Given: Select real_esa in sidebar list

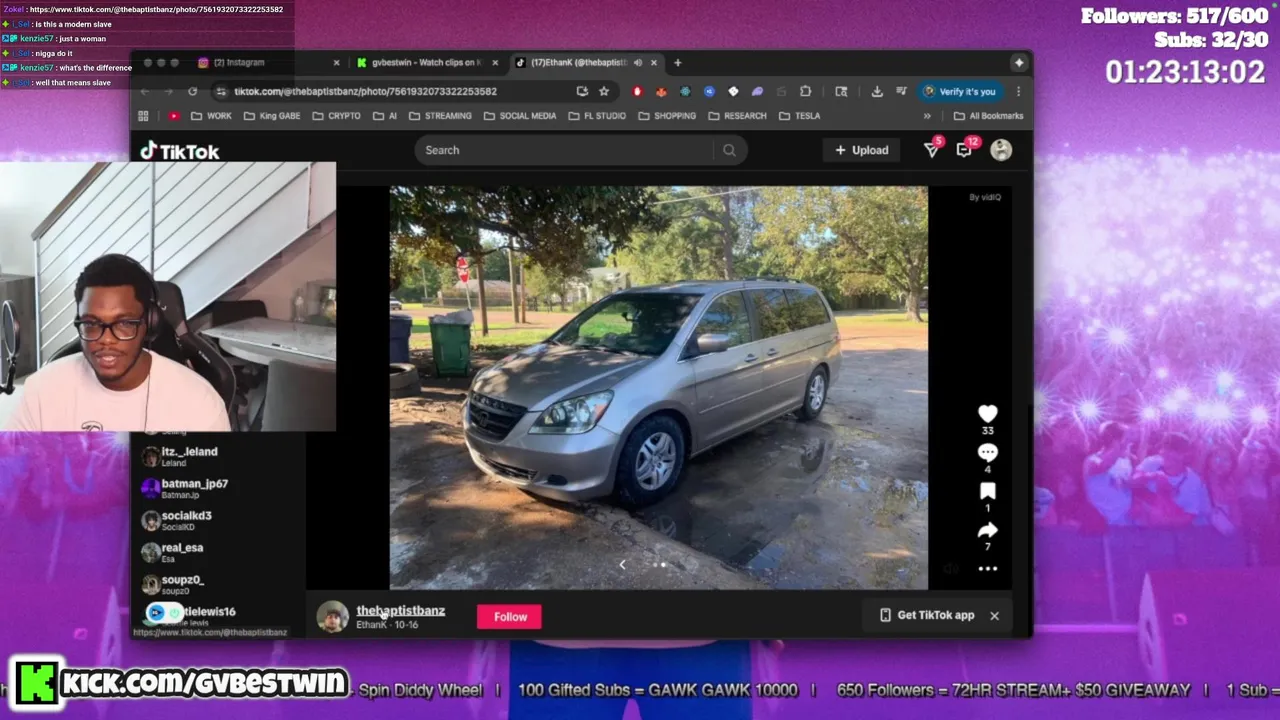Looking at the screenshot, I should tap(182, 552).
